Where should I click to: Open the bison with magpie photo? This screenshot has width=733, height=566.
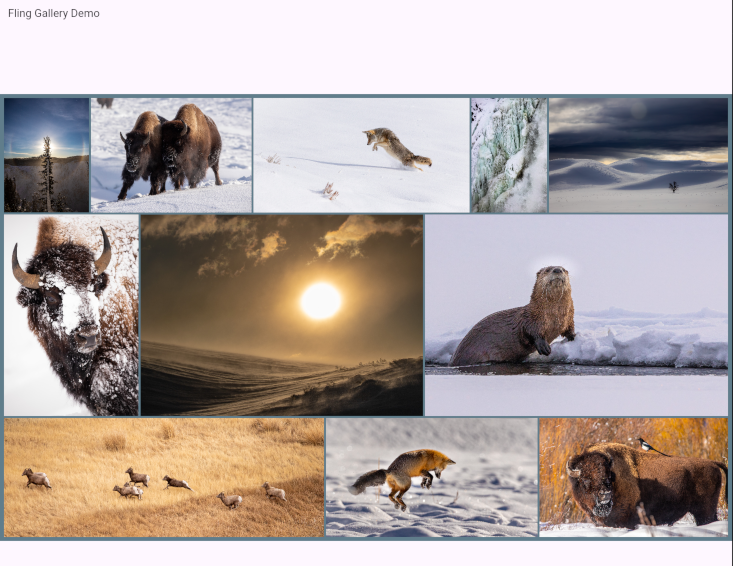click(x=633, y=477)
